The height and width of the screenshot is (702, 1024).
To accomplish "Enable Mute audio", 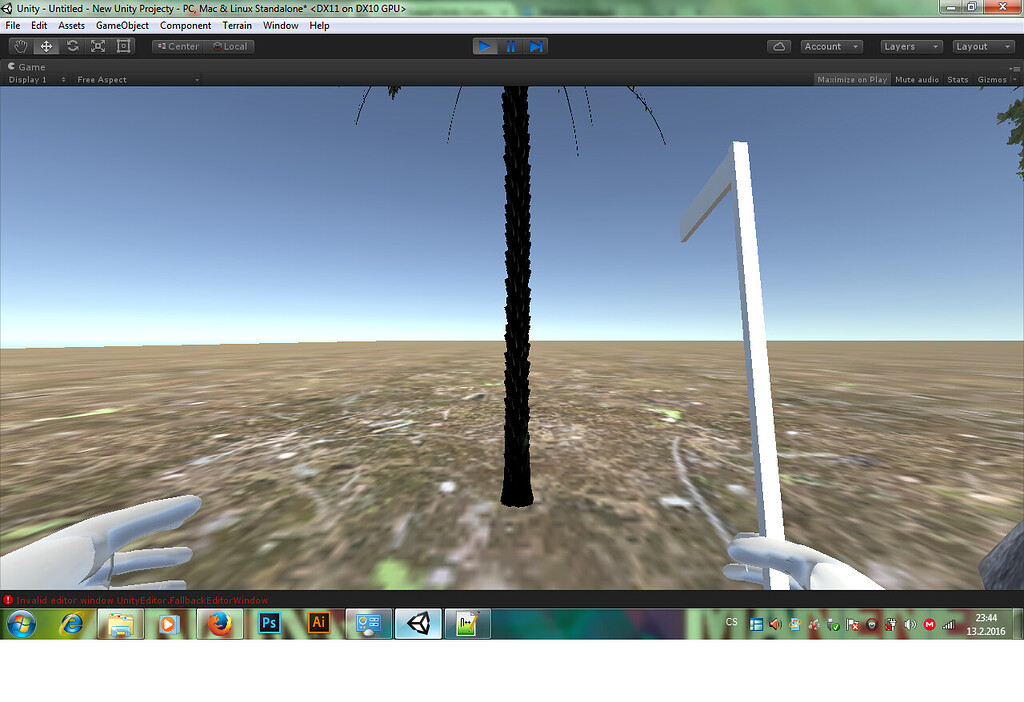I will pos(916,79).
